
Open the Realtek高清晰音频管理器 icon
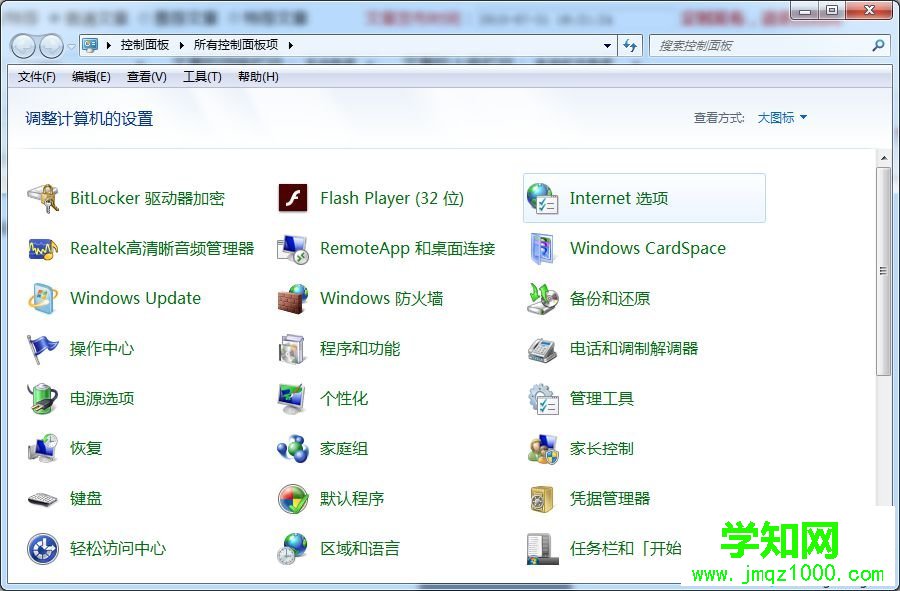[43, 248]
